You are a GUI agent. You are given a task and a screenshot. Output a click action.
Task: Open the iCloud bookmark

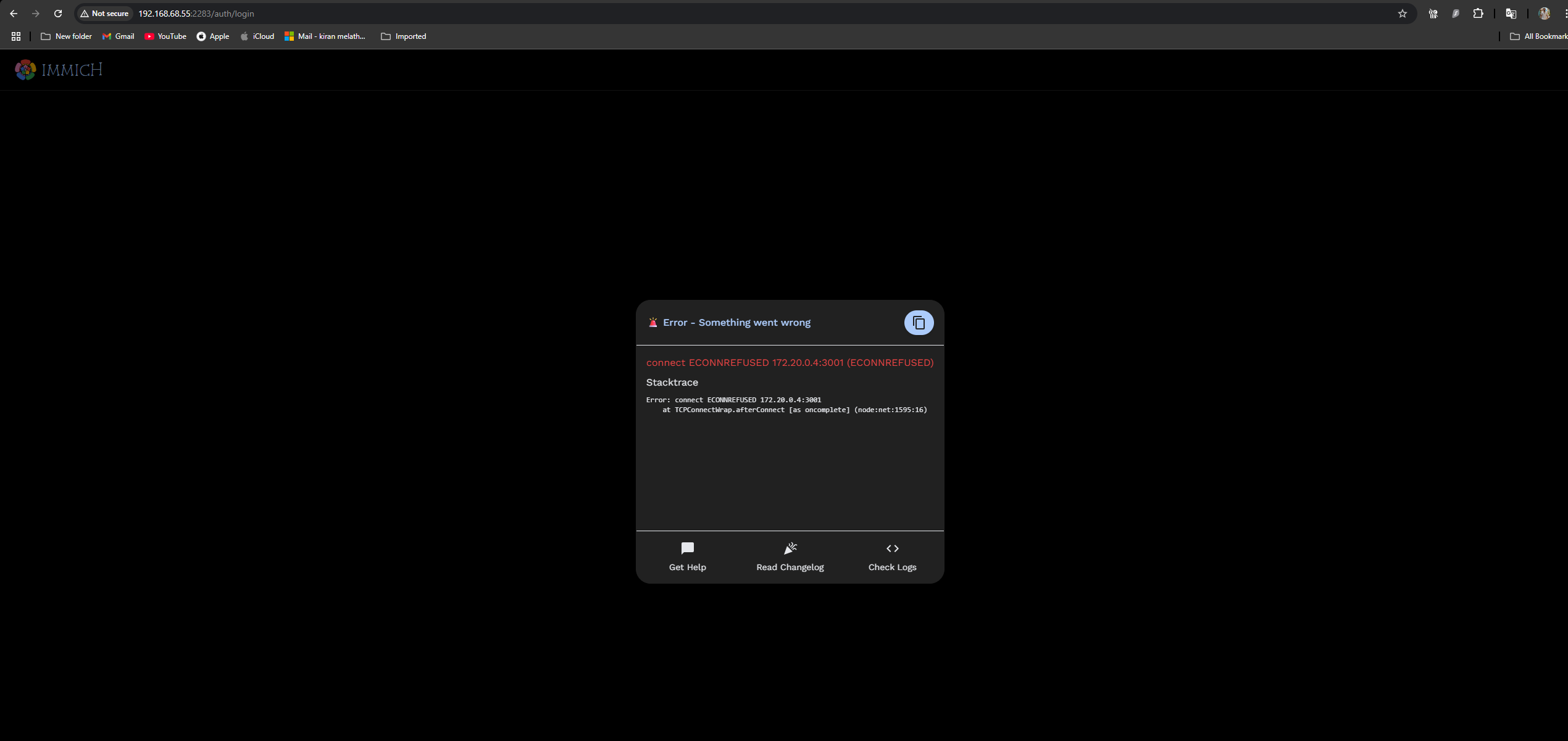tap(257, 36)
